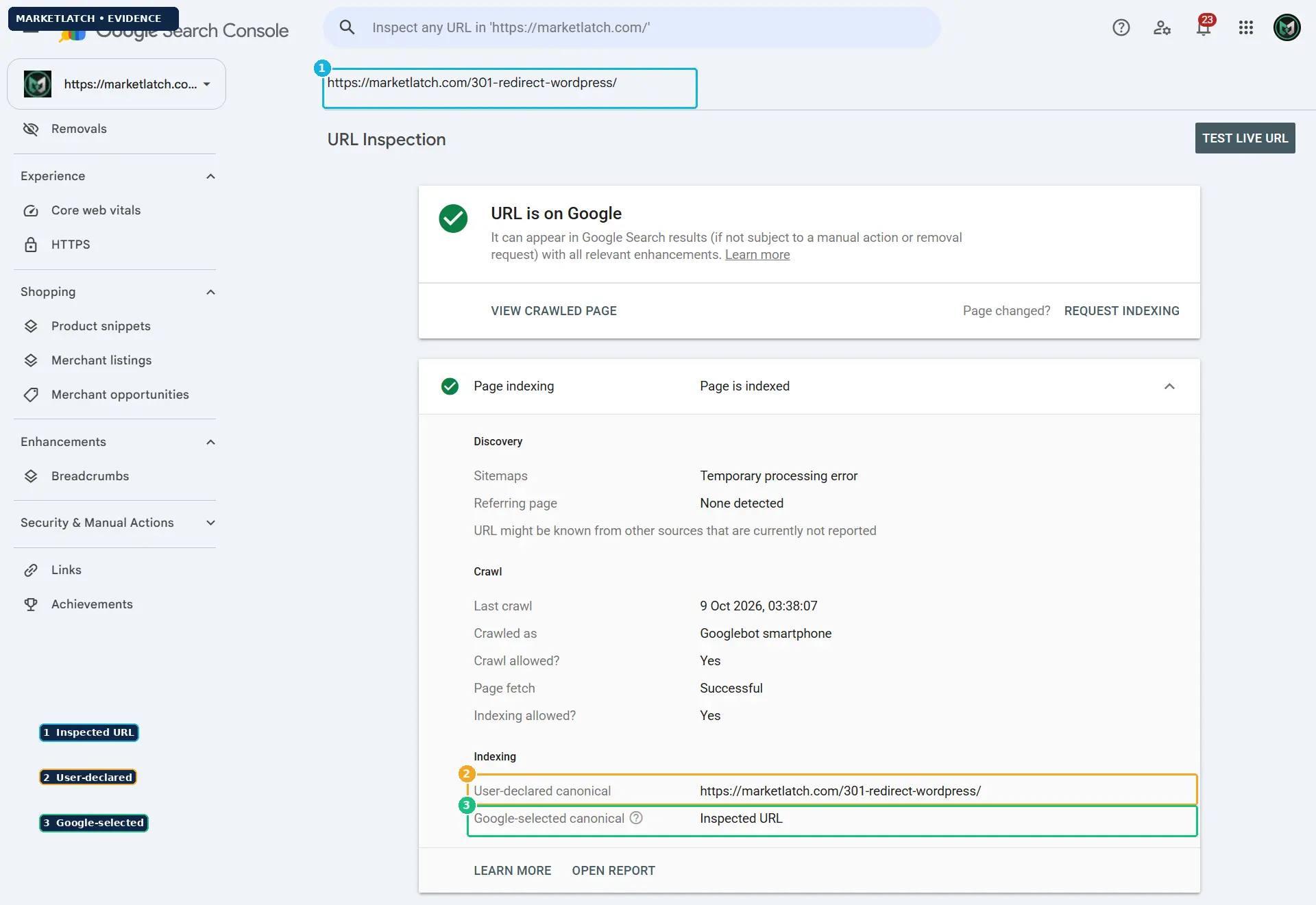Click 'Successful' page fetch value
Screen dimensions: 1316x905
pos(731,689)
